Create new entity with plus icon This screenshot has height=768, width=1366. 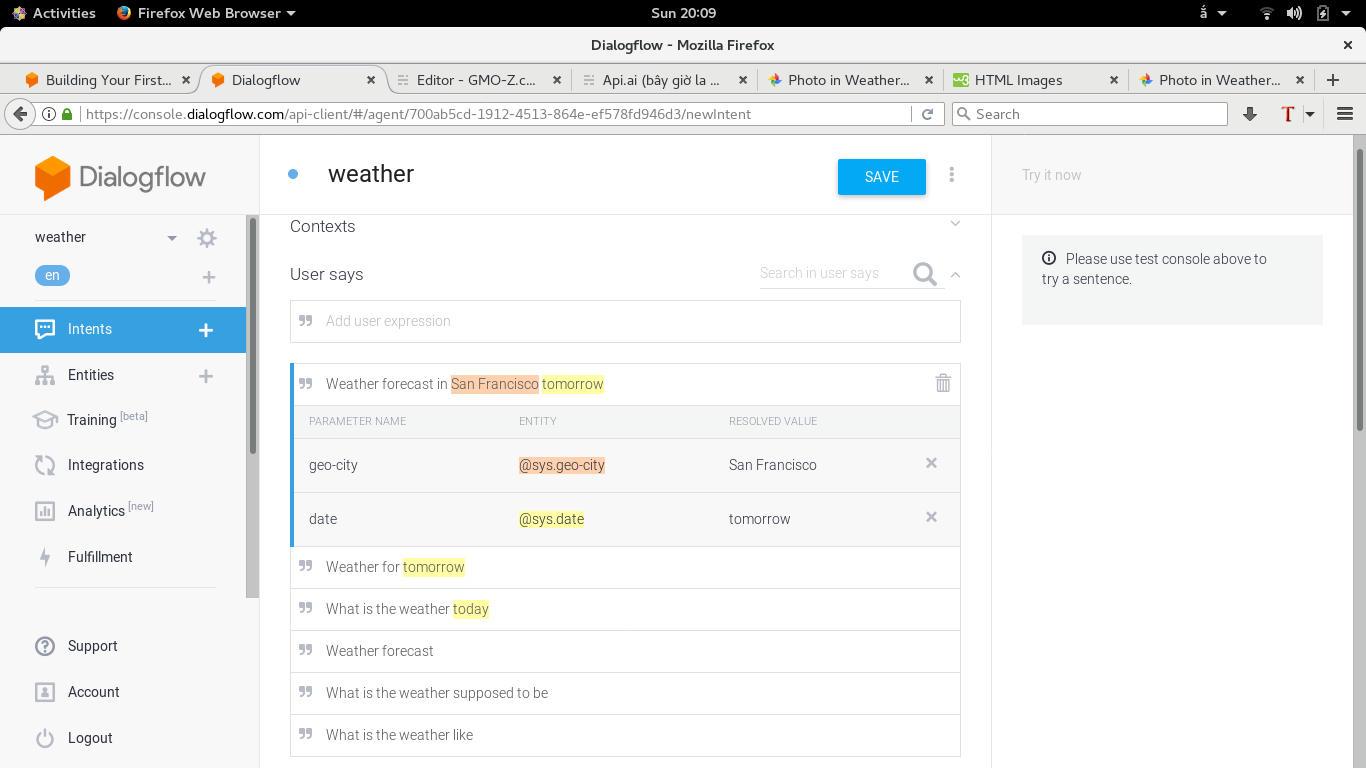206,376
